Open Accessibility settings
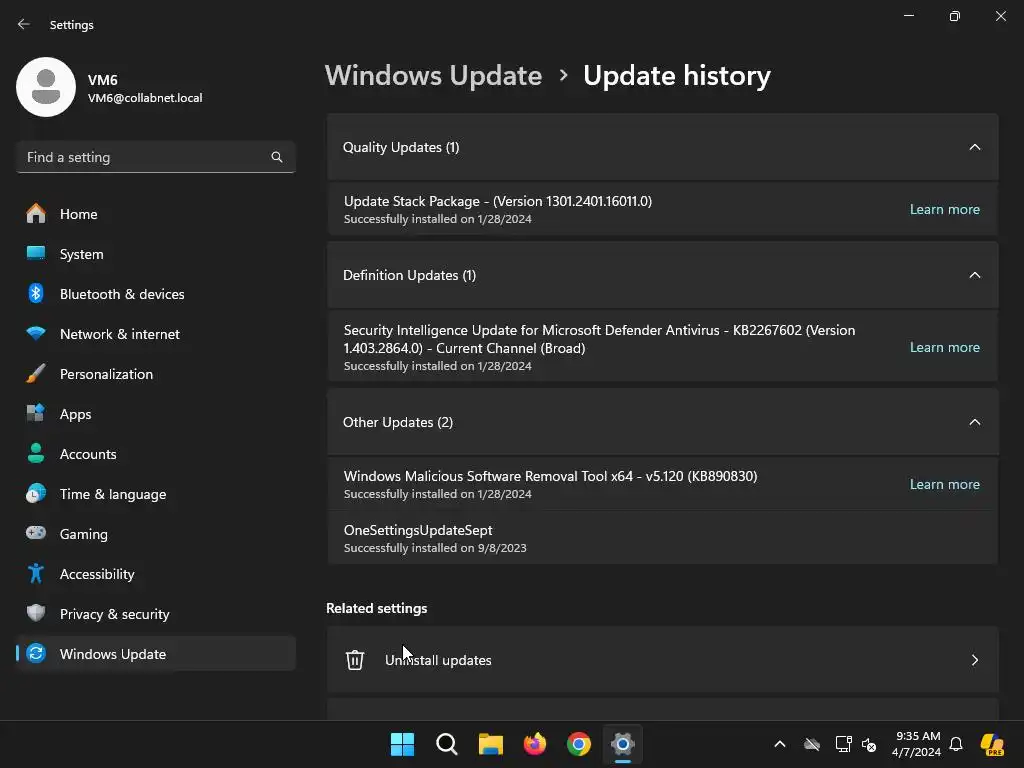1024x768 pixels. [155, 573]
